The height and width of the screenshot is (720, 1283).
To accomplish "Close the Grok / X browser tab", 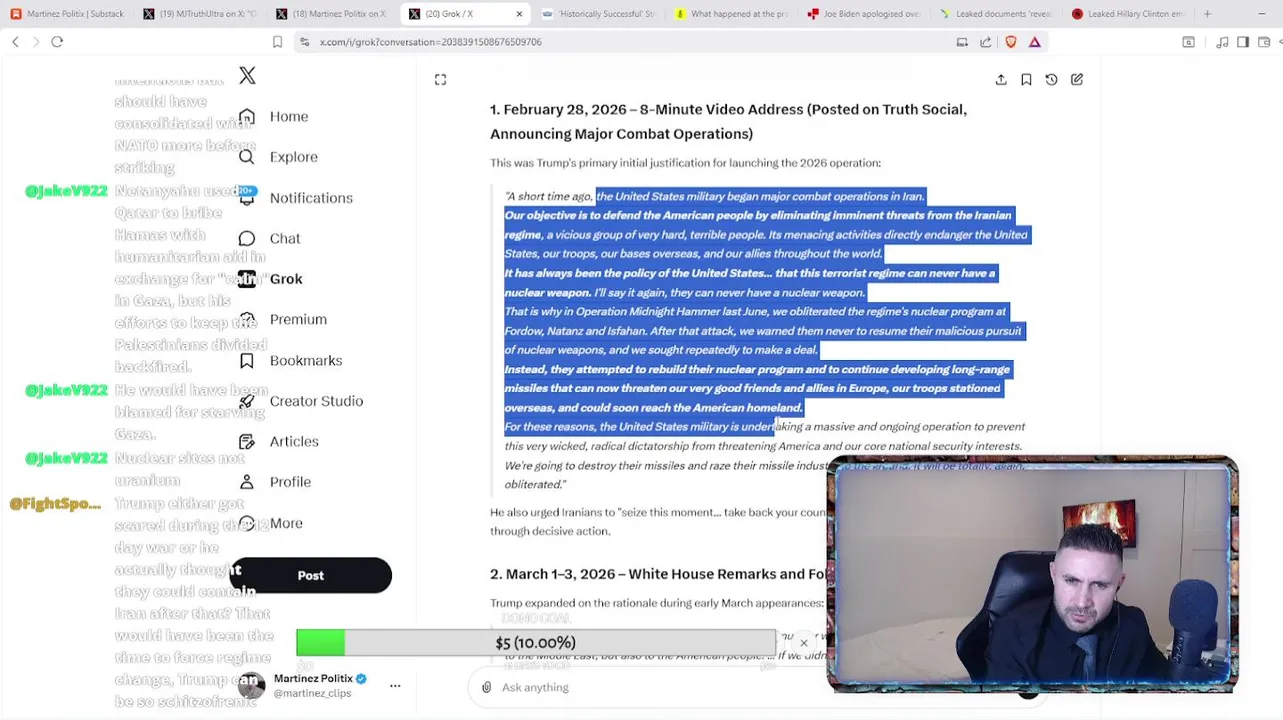I will [519, 14].
